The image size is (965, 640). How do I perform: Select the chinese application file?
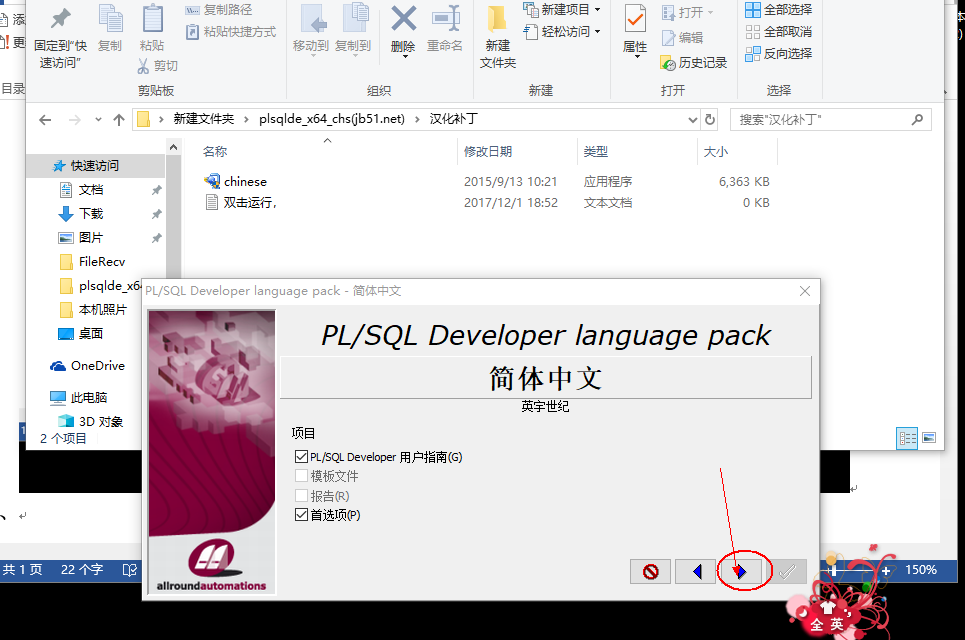coord(246,182)
